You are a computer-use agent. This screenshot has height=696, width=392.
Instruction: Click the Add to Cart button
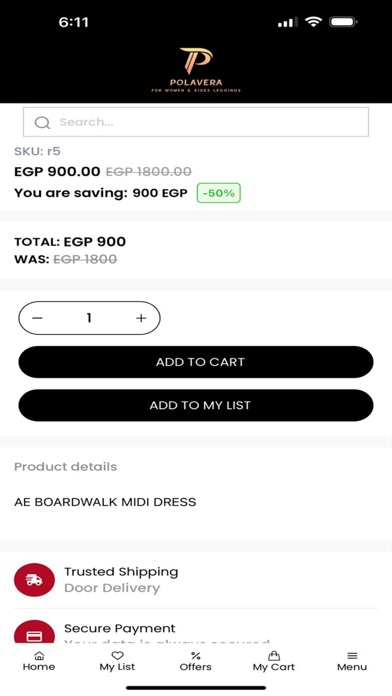(196, 362)
